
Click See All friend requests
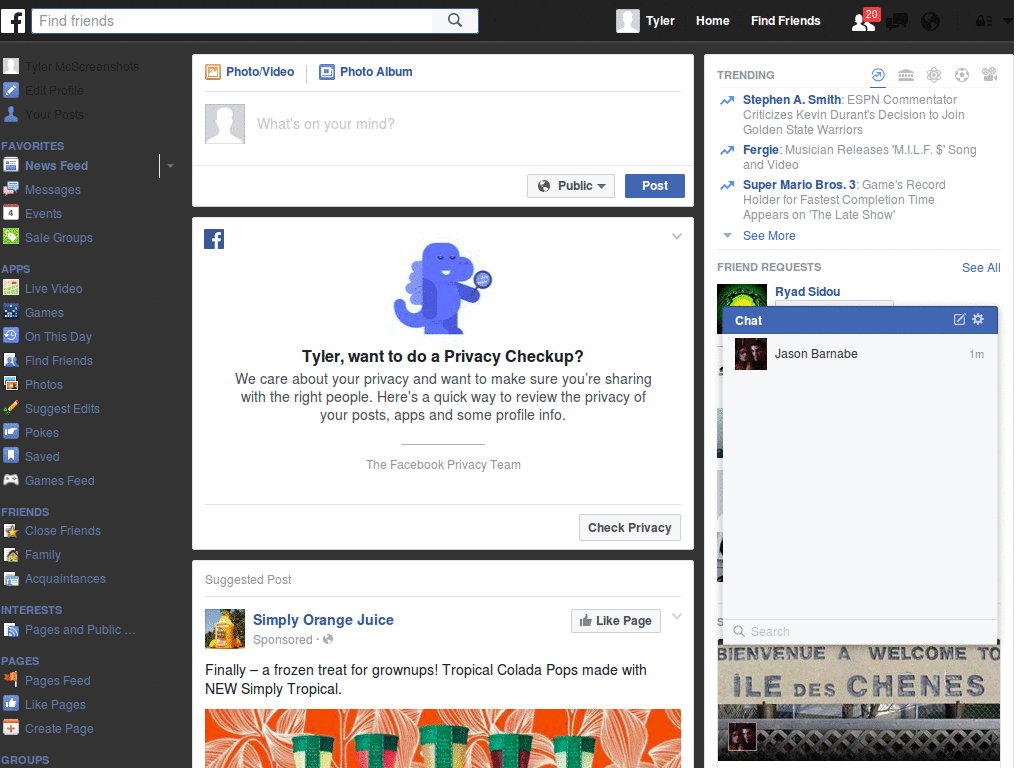981,268
